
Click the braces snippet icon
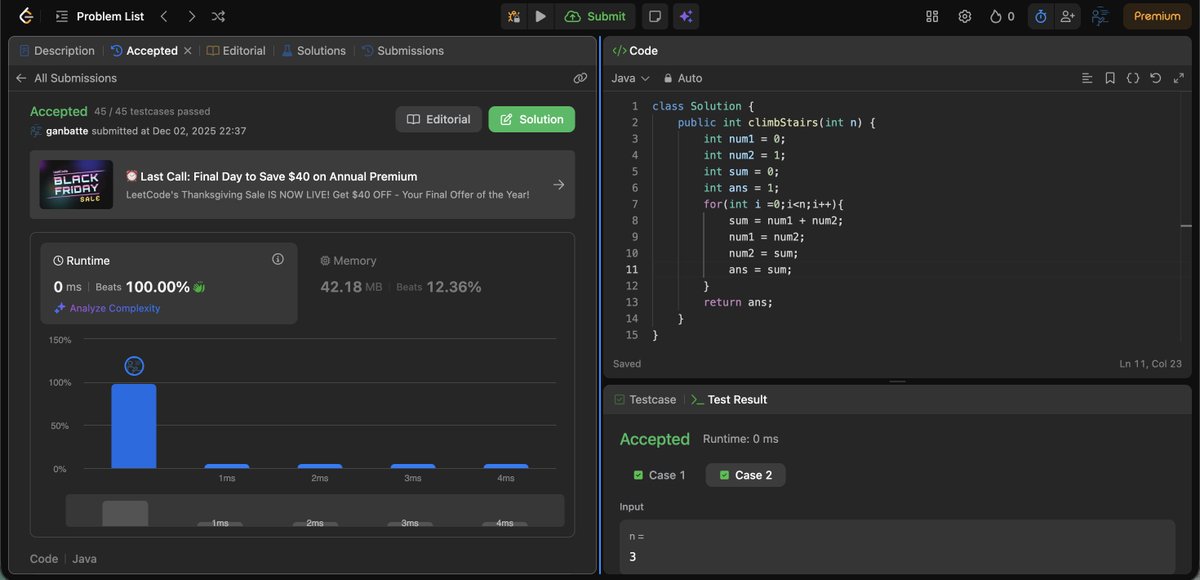(1133, 78)
